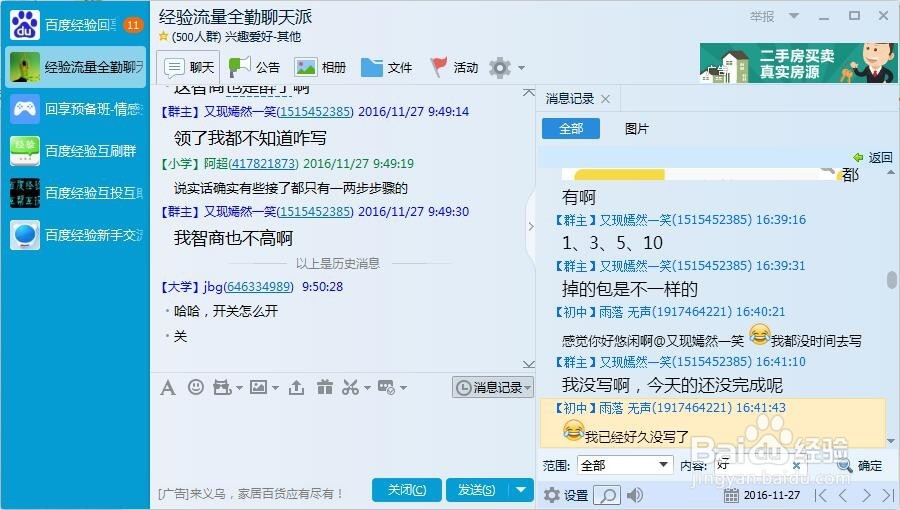This screenshot has height=510, width=900.
Task: Click 来义乌 advertisement text
Action: 250,493
